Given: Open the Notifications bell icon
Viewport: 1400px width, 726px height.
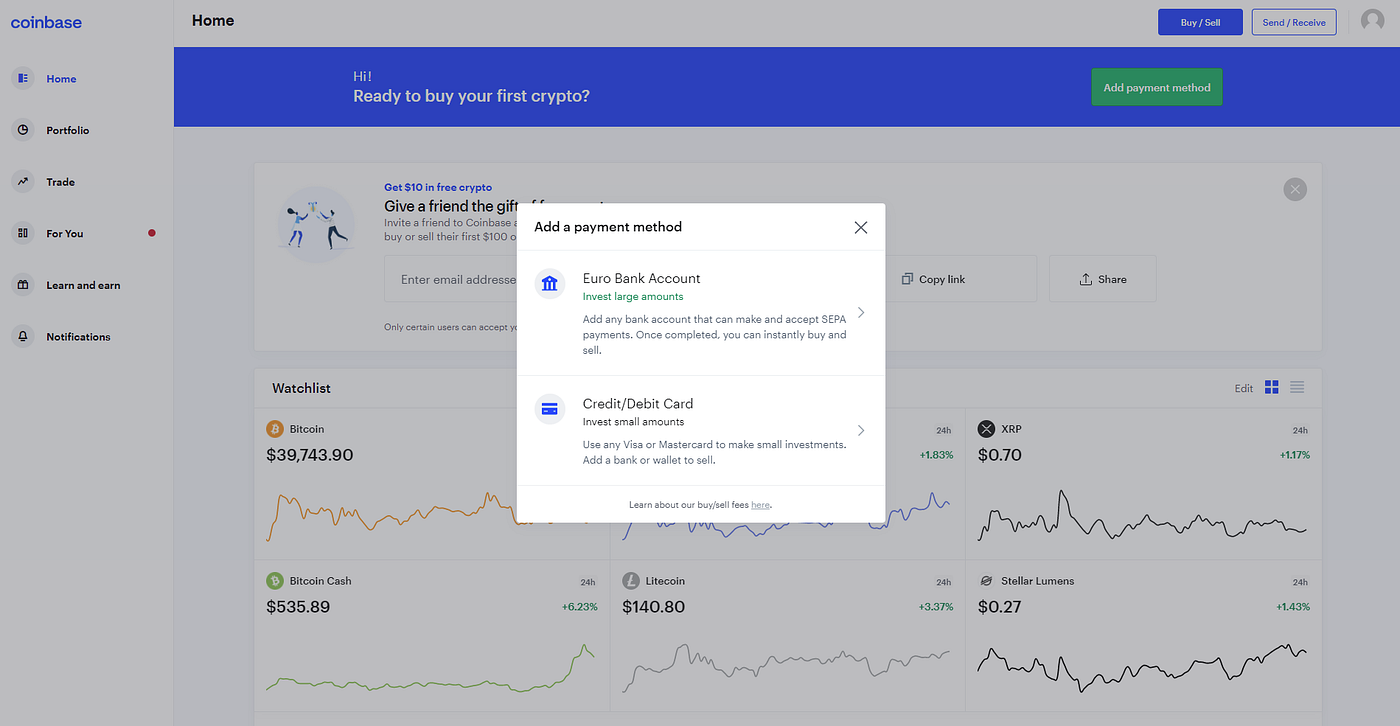Looking at the screenshot, I should click(23, 337).
